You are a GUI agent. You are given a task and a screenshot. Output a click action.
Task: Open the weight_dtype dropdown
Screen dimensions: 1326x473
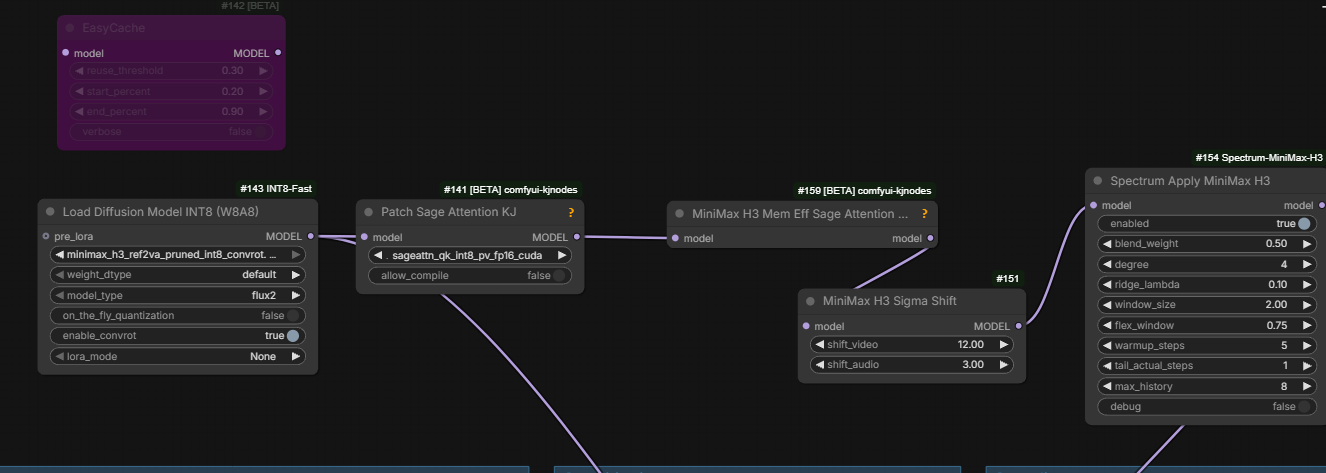[178, 275]
